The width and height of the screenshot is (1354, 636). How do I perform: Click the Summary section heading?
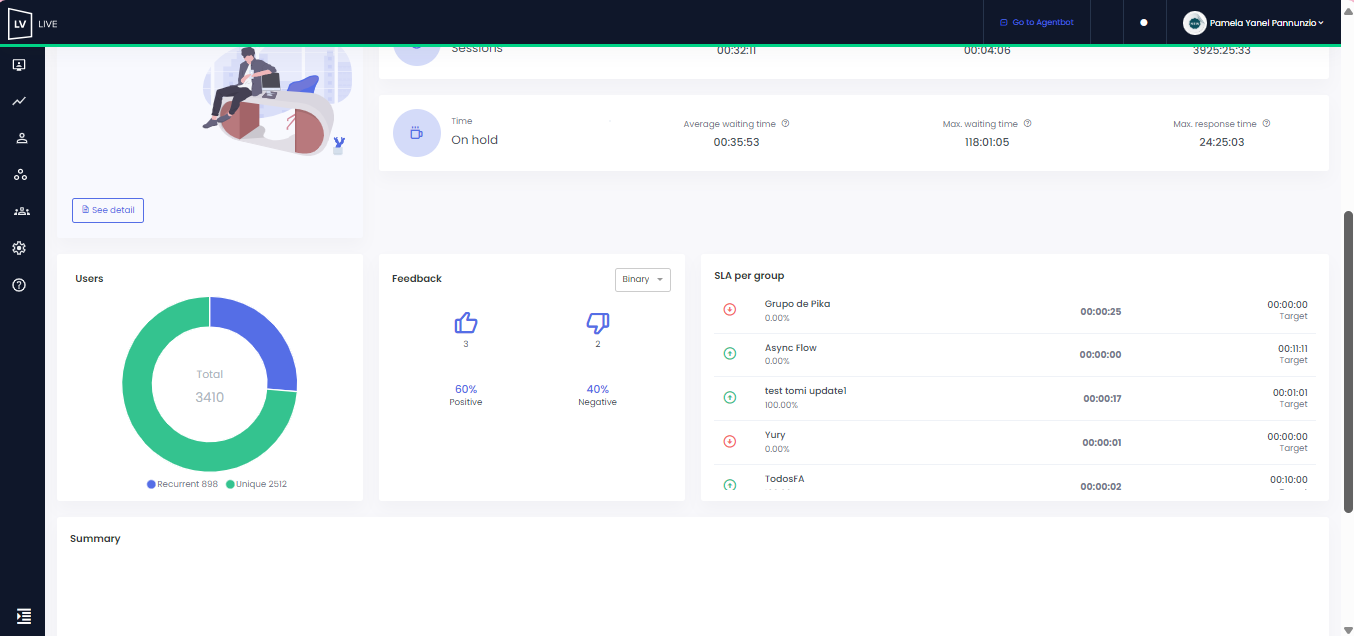[x=95, y=538]
